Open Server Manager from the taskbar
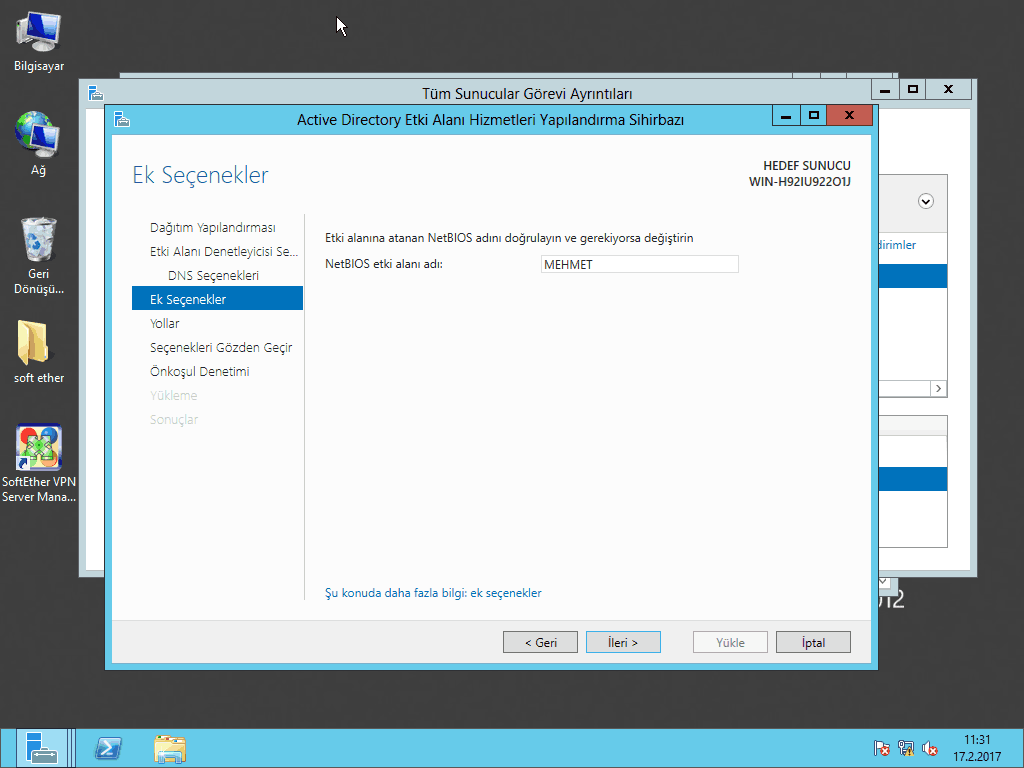Viewport: 1024px width, 768px height. [41, 748]
